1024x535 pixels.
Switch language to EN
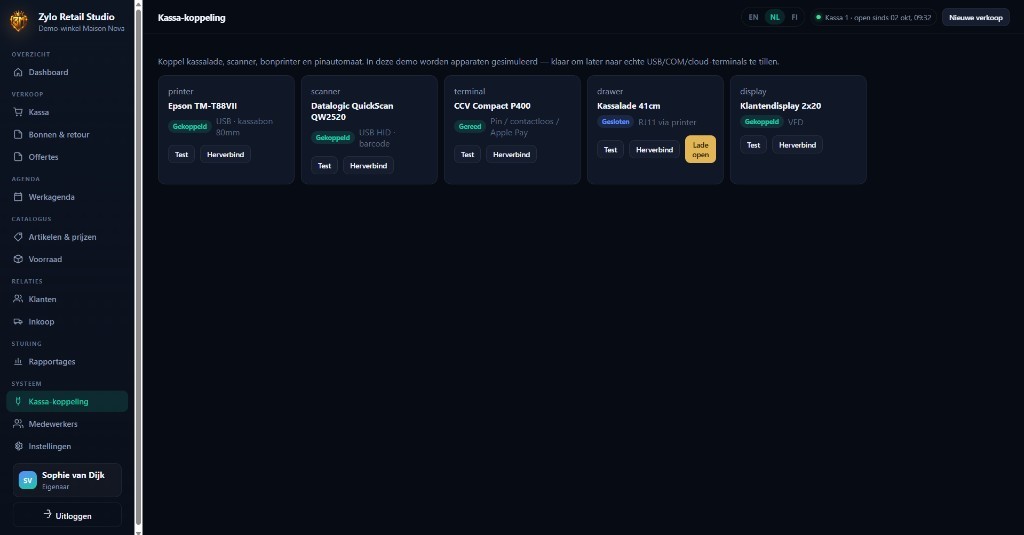pyautogui.click(x=753, y=18)
